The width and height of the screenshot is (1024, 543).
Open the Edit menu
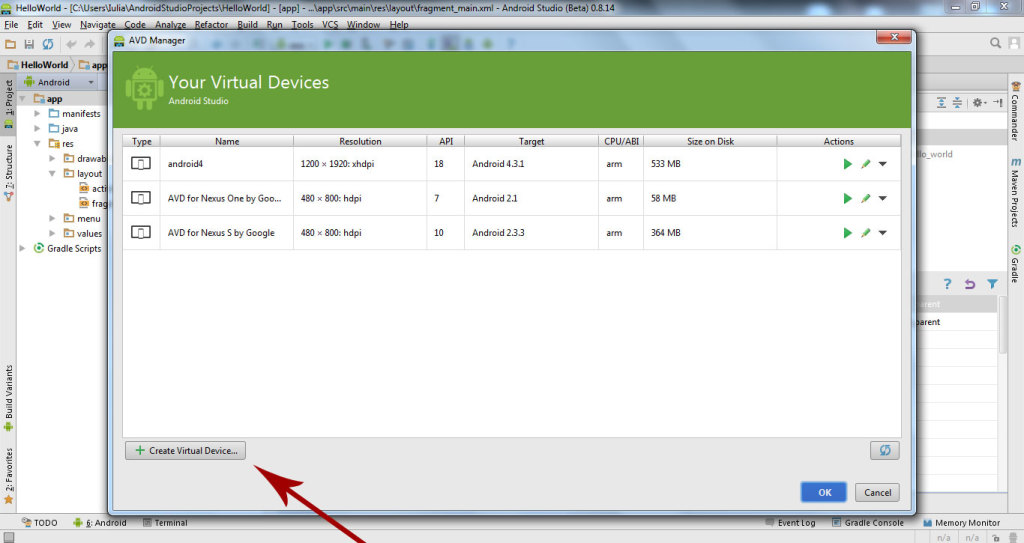point(35,24)
